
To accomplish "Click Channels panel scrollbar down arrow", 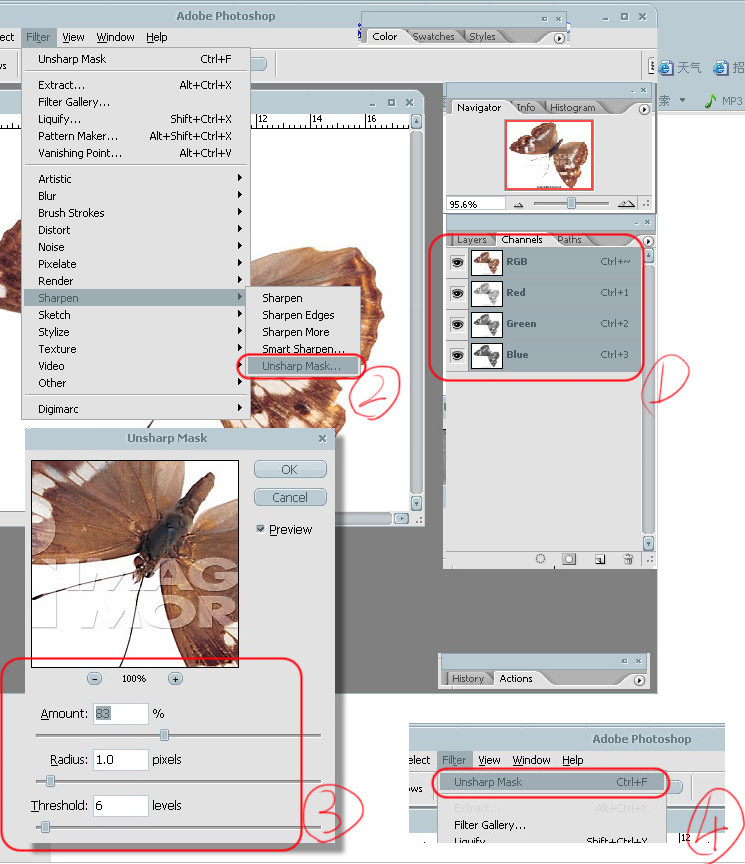I will [x=649, y=543].
